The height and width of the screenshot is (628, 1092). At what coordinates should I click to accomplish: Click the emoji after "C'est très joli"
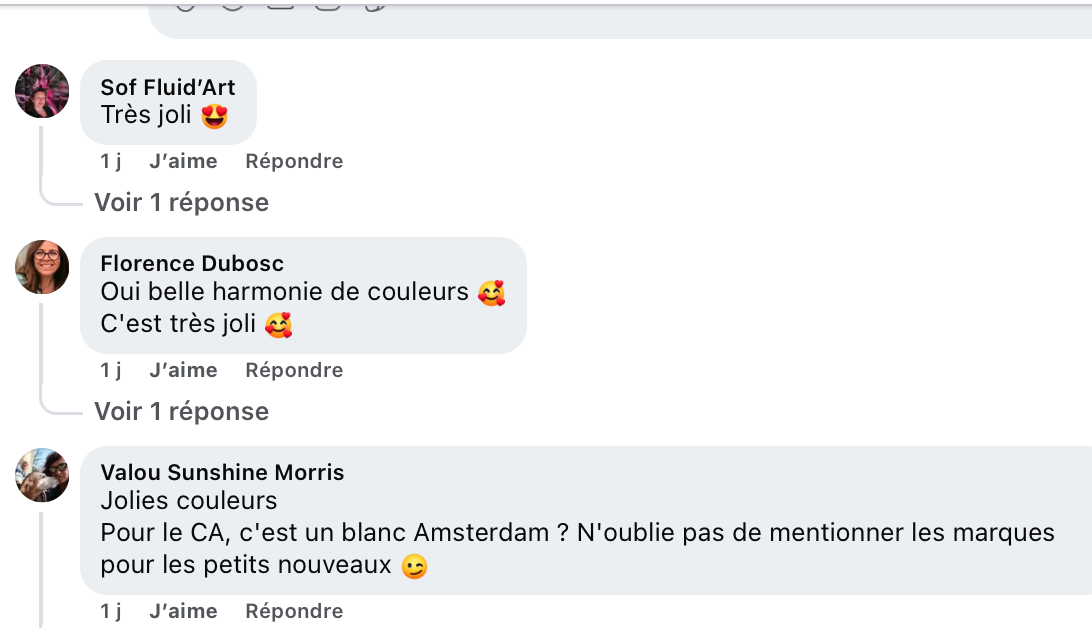click(x=278, y=325)
